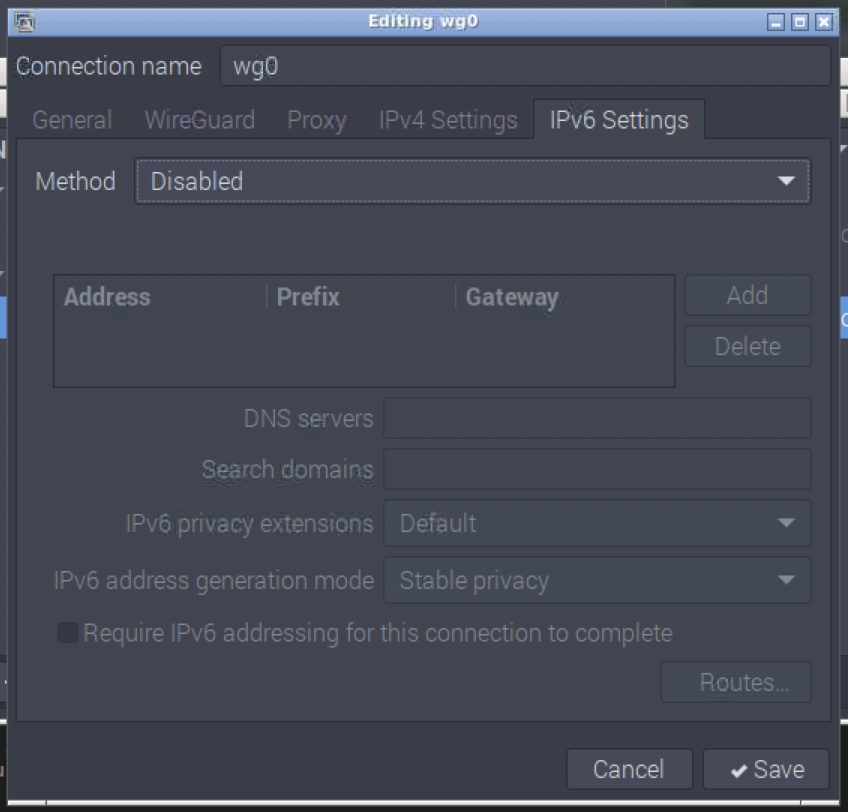Click the DNS servers input field

pyautogui.click(x=596, y=418)
